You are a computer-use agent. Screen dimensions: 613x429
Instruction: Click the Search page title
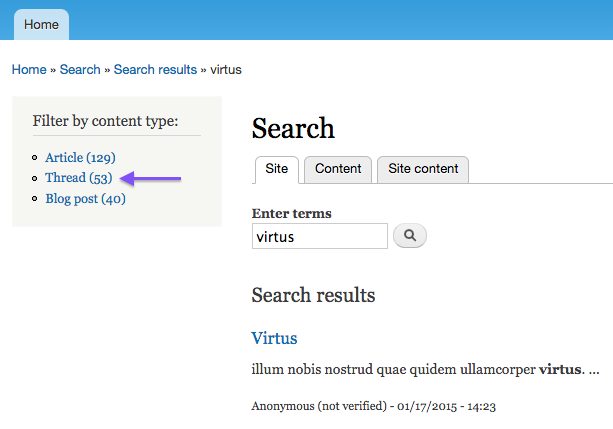(x=293, y=128)
